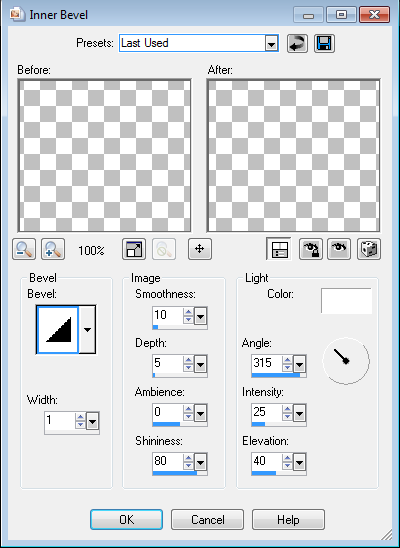Open the Angle value dropdown arrow
The width and height of the screenshot is (400, 548).
click(299, 365)
